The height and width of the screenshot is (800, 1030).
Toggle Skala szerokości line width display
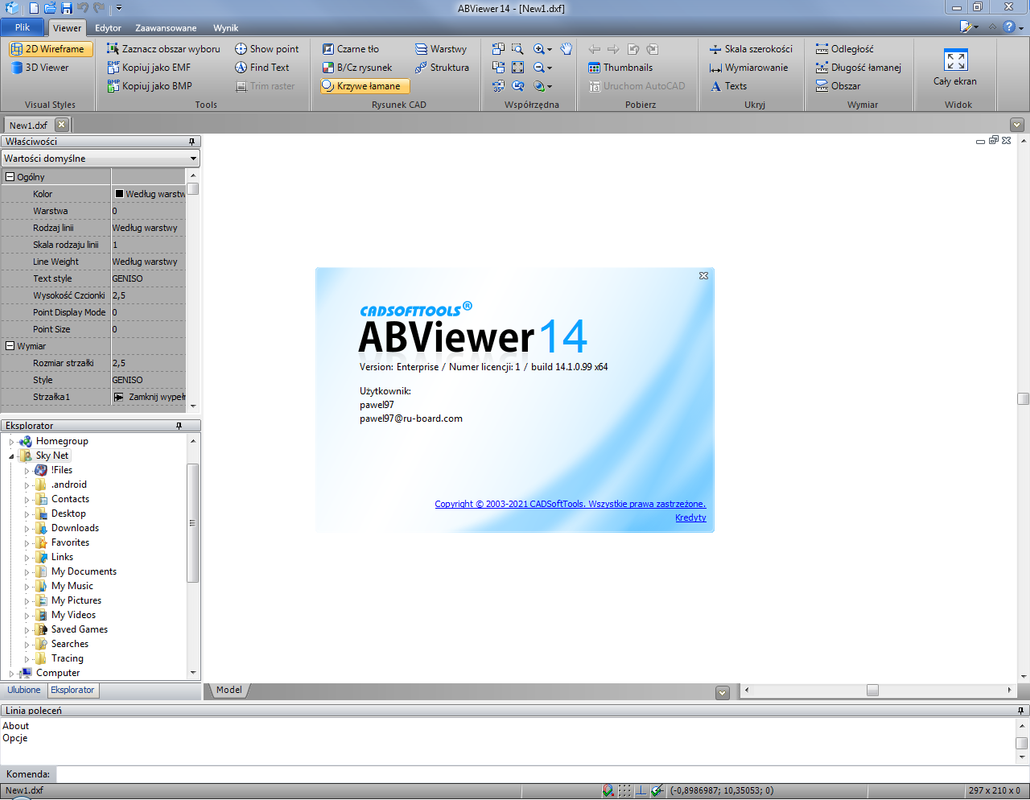750,49
